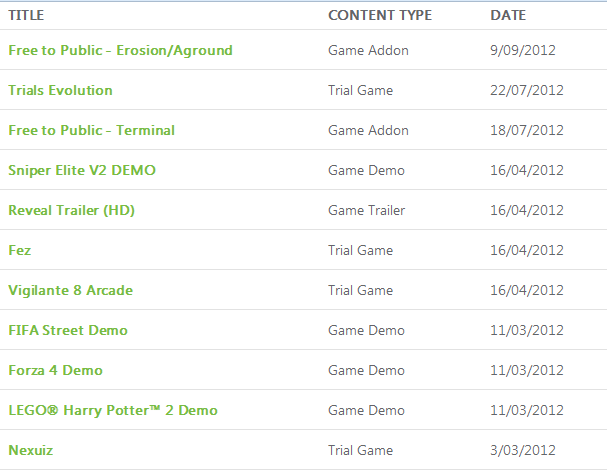
Task: Click the Forza 4 Demo link
Action: pos(55,370)
